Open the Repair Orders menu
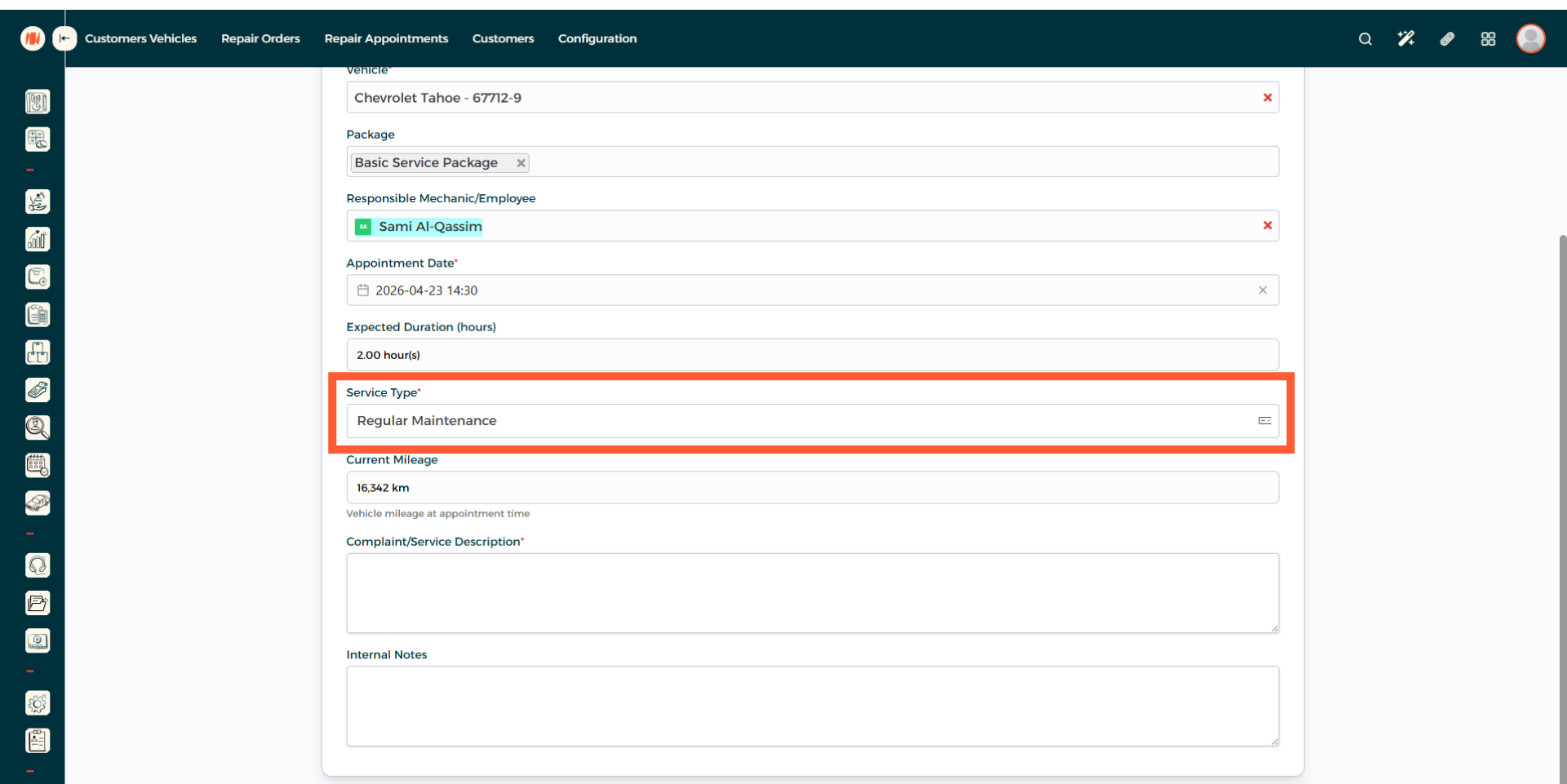The width and height of the screenshot is (1567, 784). [x=260, y=38]
